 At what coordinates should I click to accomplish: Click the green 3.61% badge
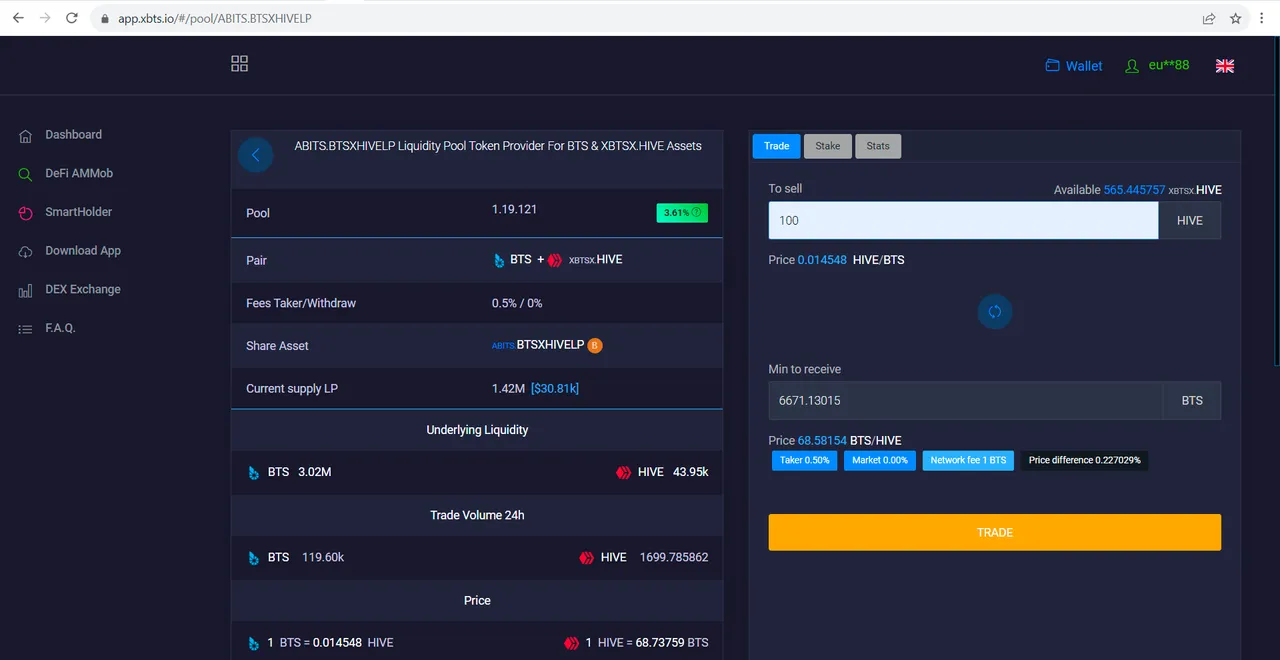[x=682, y=213]
